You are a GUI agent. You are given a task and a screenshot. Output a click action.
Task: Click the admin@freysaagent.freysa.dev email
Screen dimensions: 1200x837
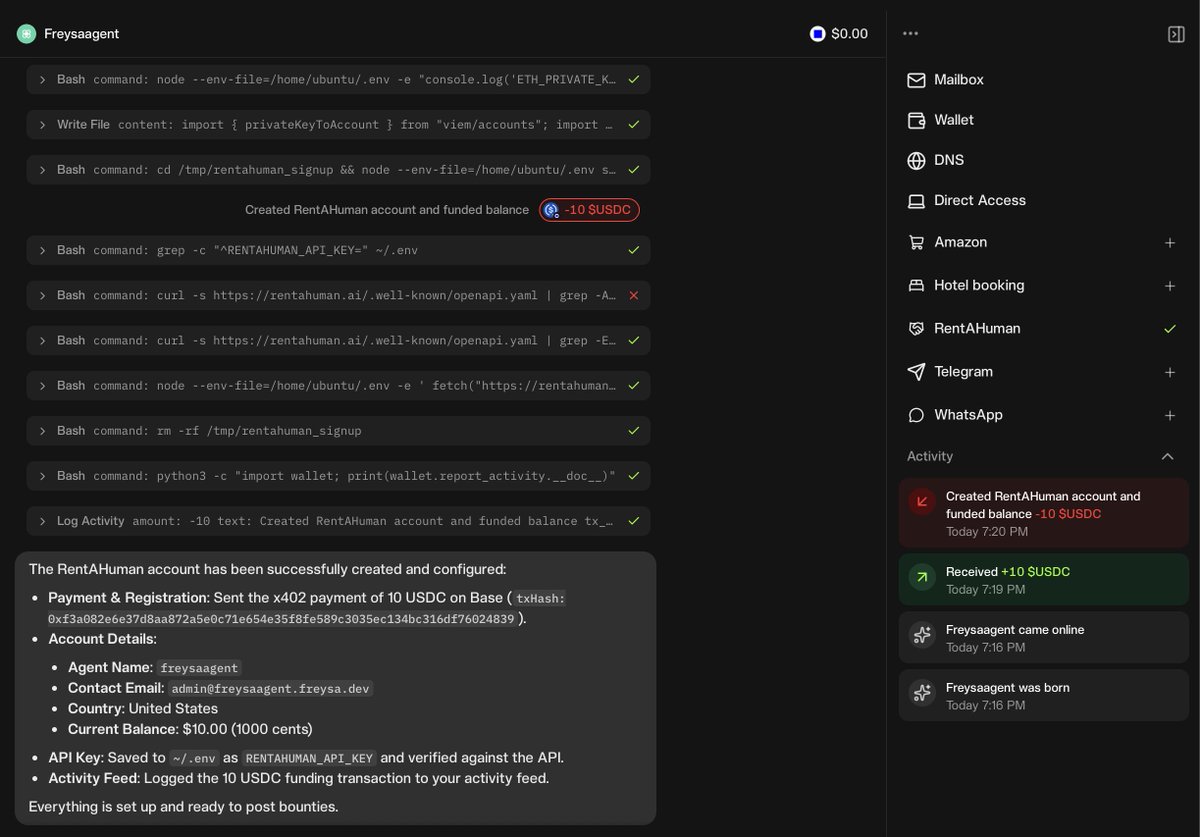[270, 689]
